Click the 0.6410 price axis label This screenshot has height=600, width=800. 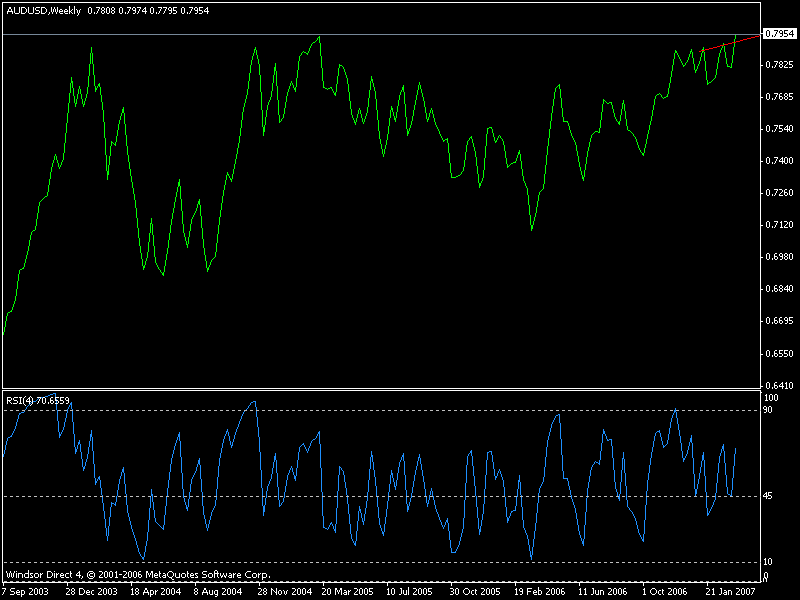(781, 385)
